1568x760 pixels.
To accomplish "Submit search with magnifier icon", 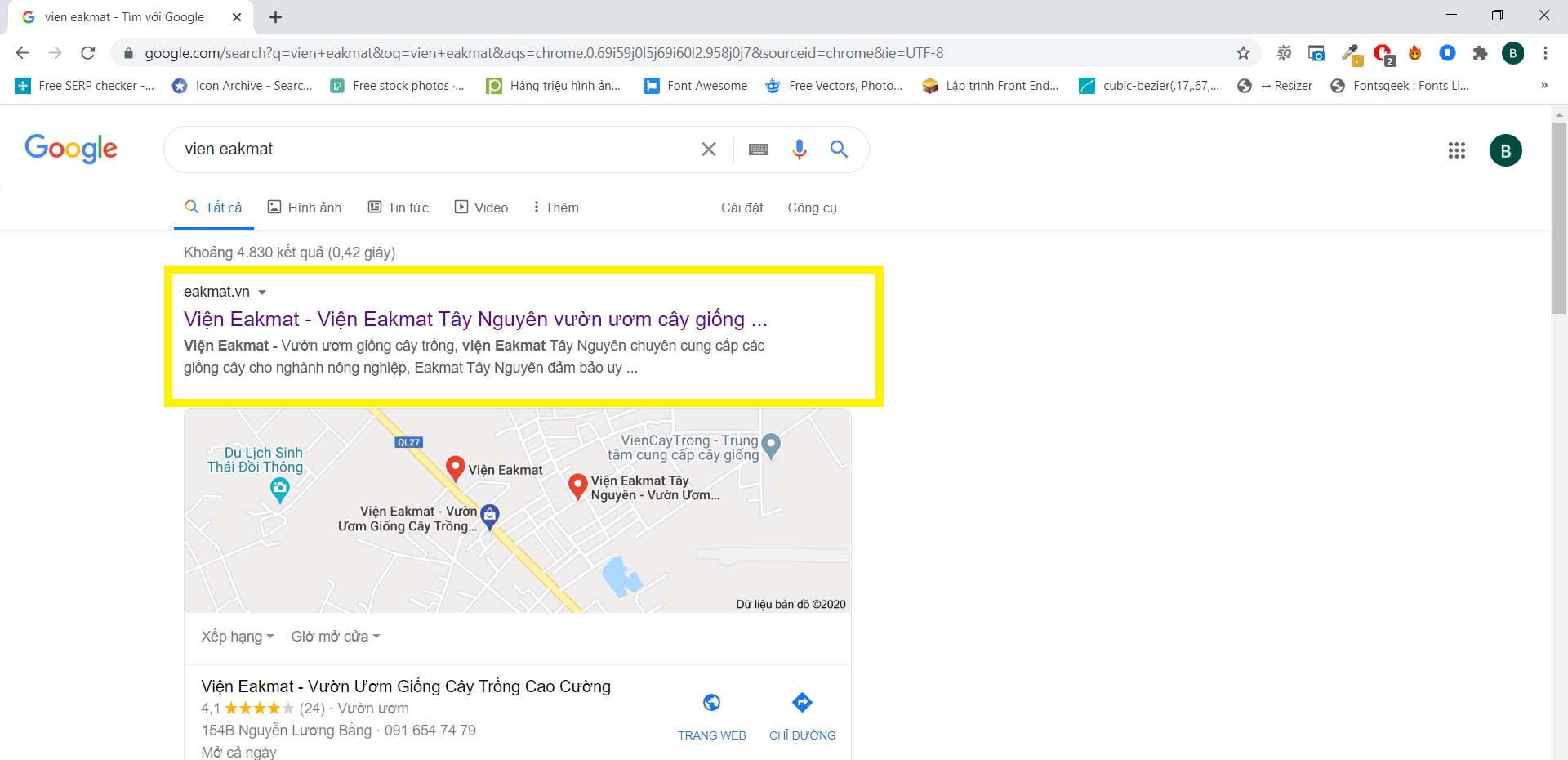I will pos(839,149).
